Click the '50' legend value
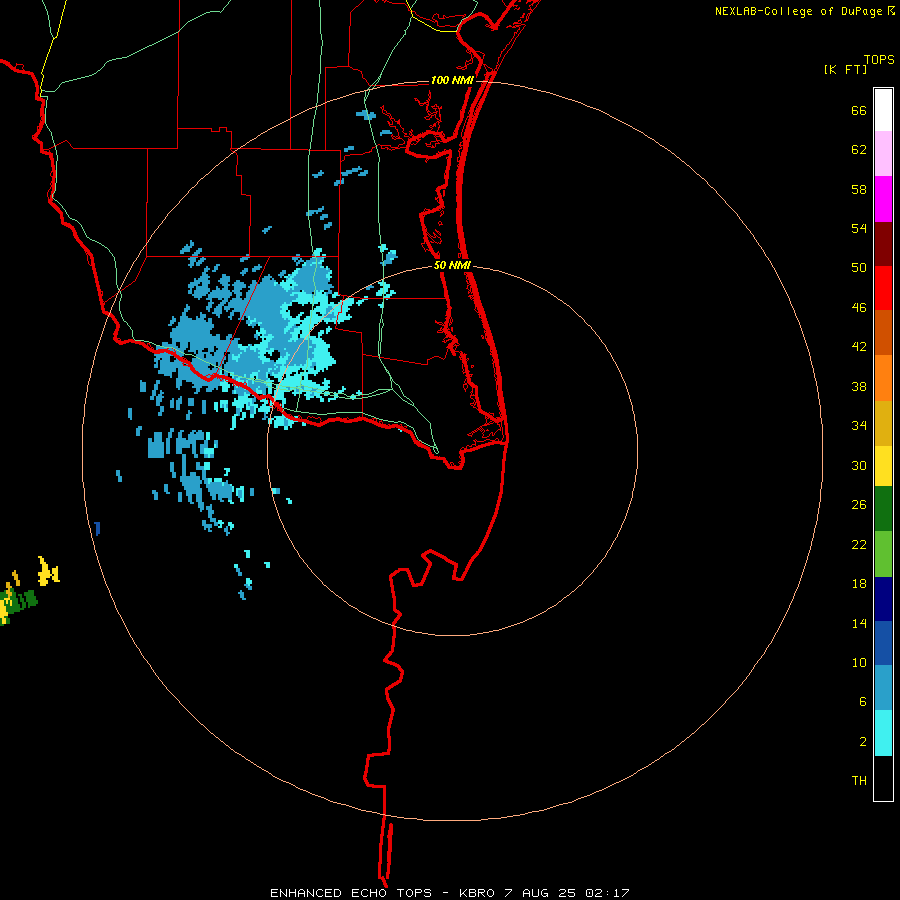Viewport: 900px width, 900px height. (x=859, y=267)
